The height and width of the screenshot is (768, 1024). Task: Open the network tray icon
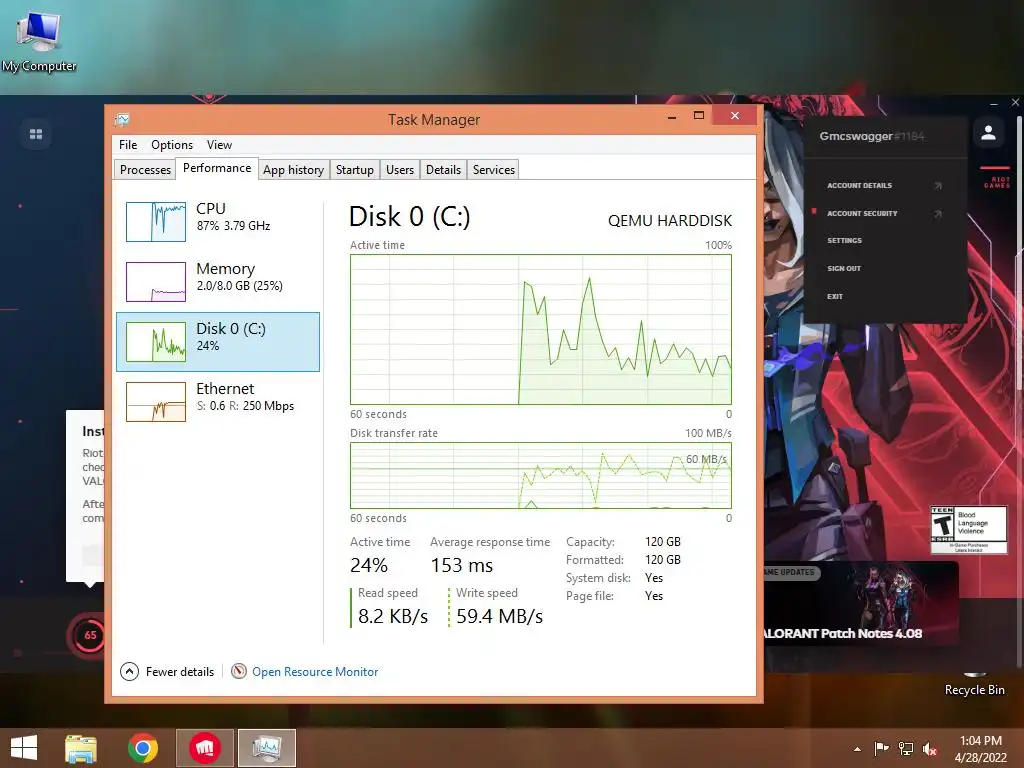906,749
